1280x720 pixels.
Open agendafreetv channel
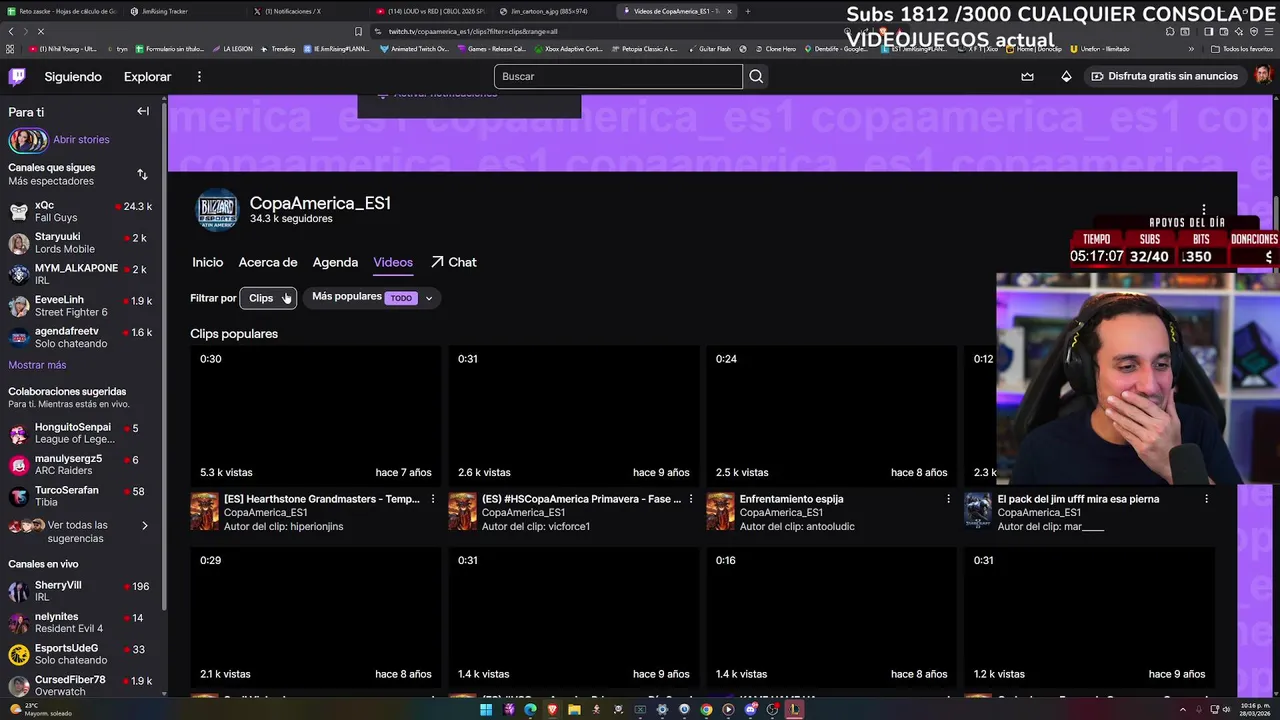[x=80, y=337]
